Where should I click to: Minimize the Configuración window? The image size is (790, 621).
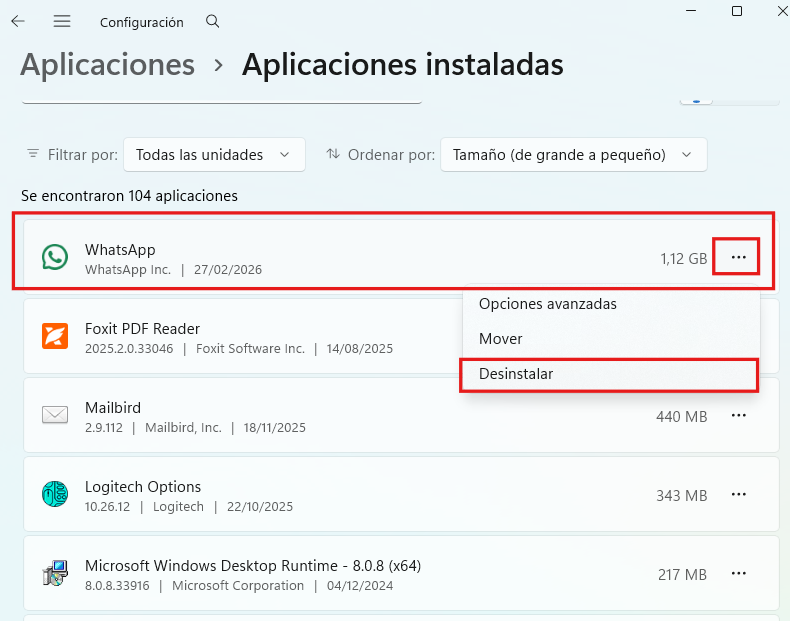tap(691, 11)
